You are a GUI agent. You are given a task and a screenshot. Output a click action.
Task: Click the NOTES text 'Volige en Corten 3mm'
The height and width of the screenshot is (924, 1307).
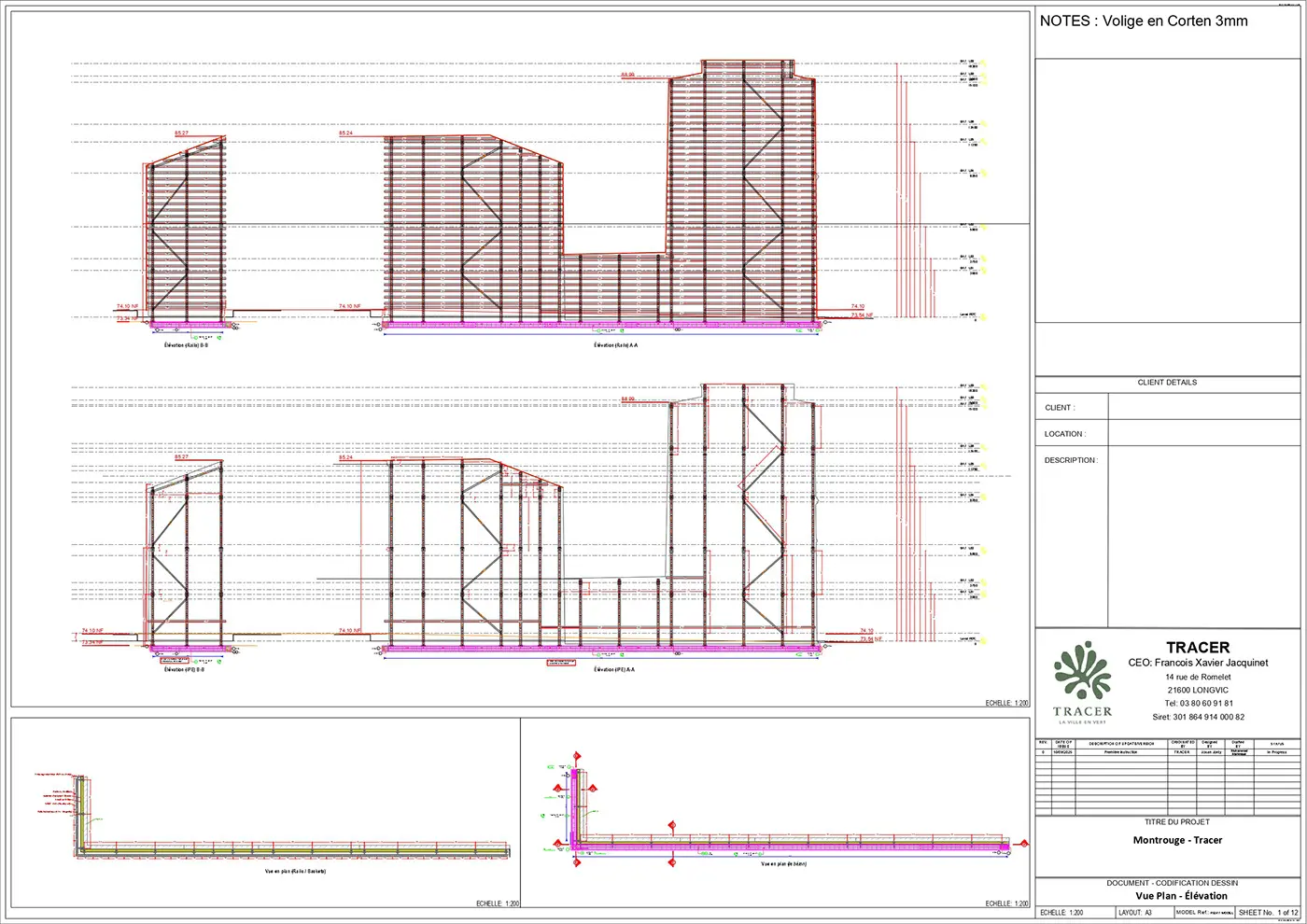(x=1175, y=21)
